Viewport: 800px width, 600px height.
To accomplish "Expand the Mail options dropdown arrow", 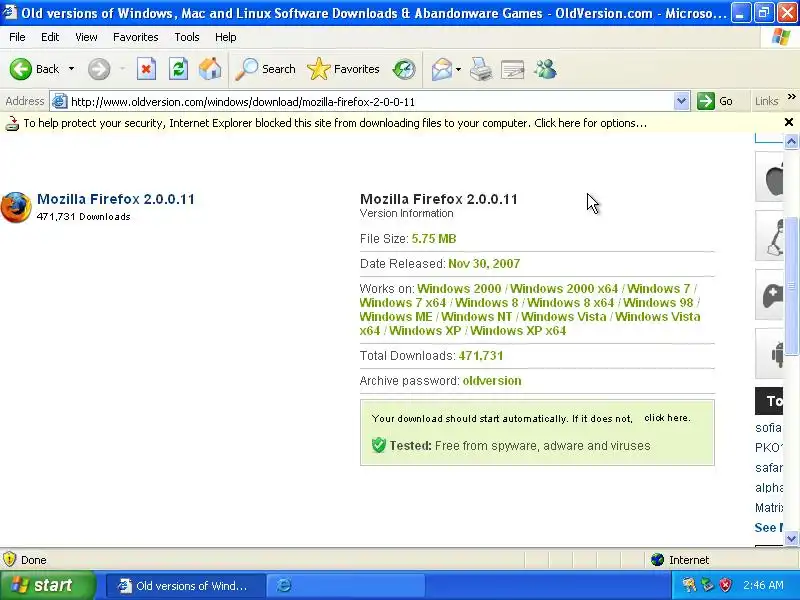I will [458, 69].
